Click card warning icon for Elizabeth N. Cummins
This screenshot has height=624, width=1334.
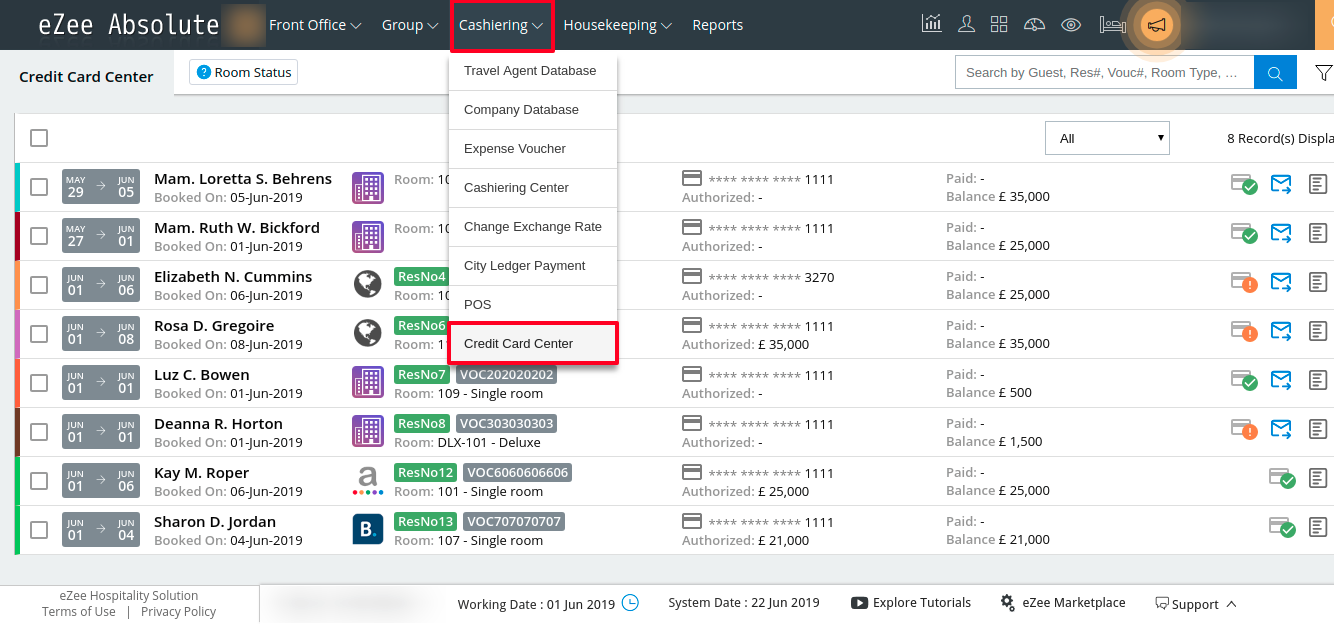(x=1244, y=282)
